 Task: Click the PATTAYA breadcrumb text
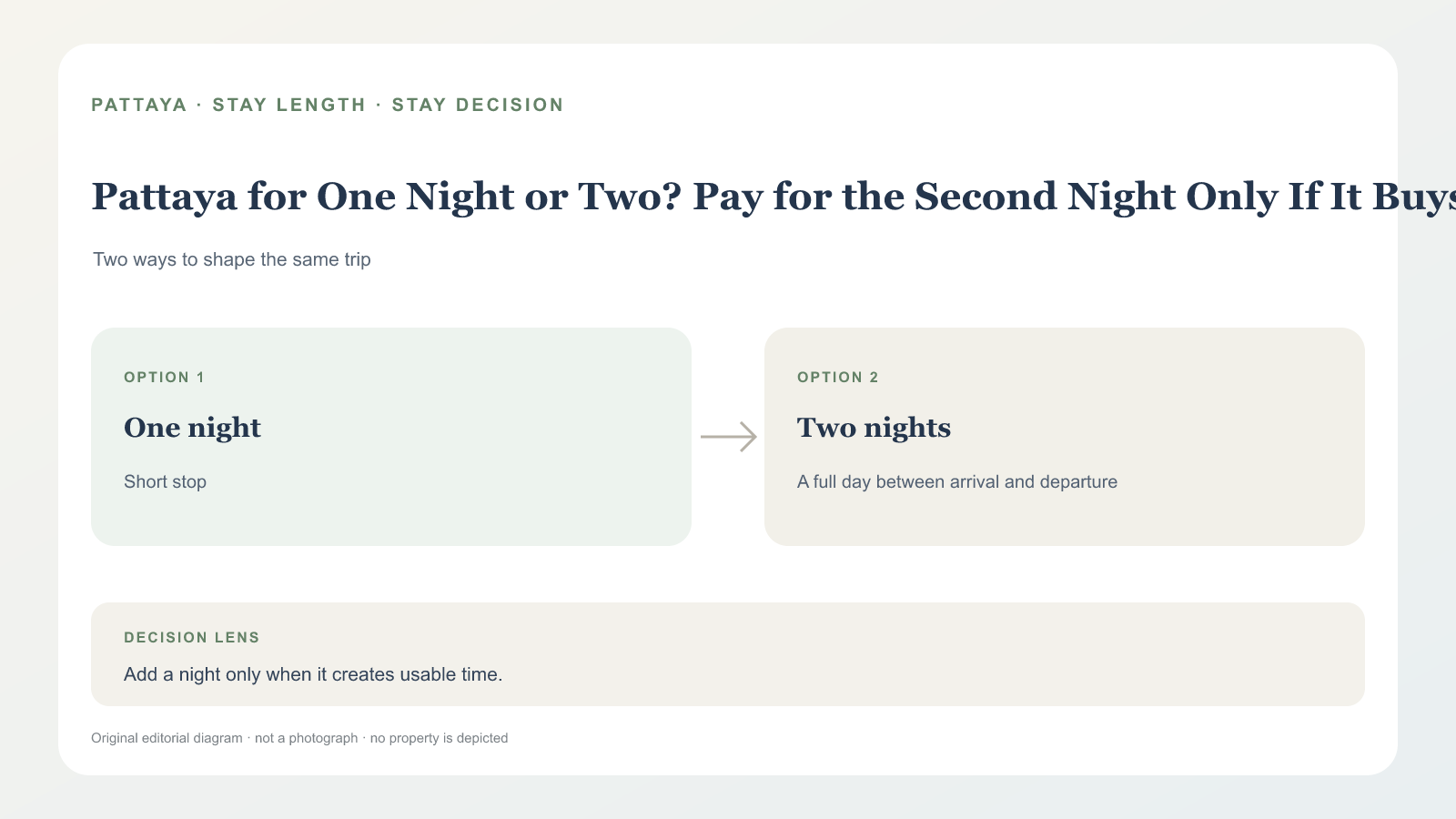139,105
